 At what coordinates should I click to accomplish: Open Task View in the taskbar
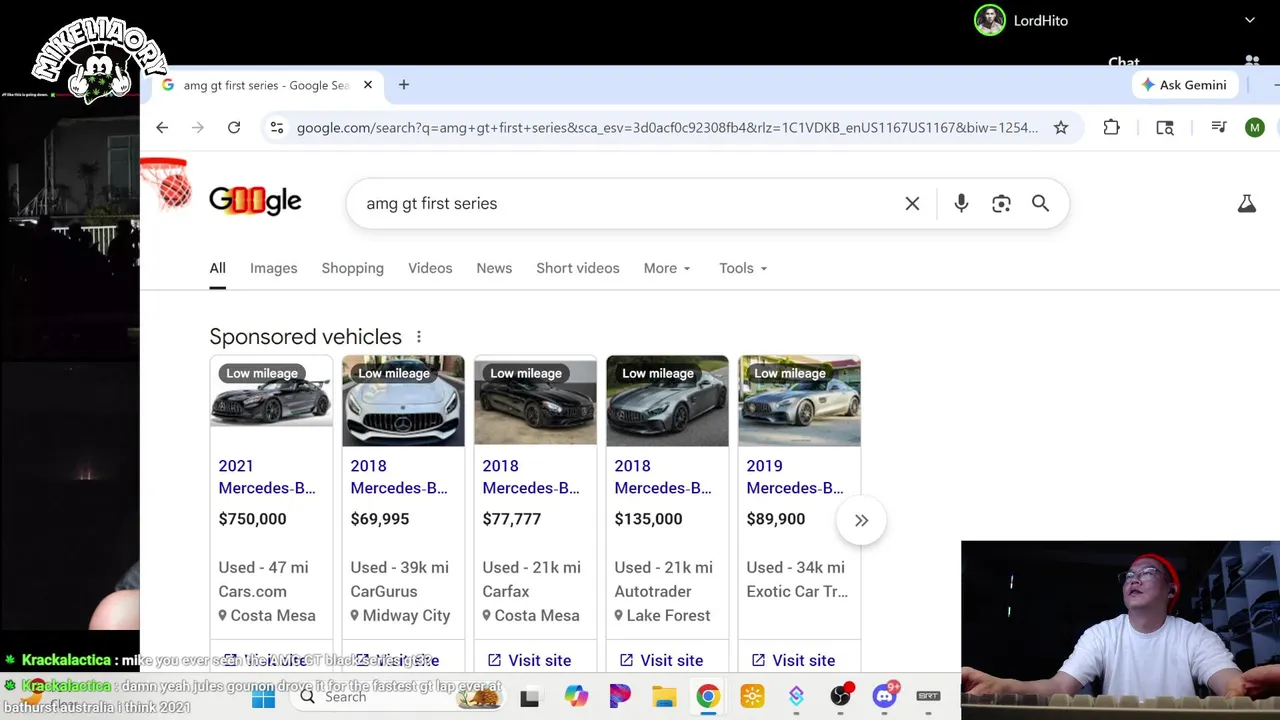click(x=529, y=697)
